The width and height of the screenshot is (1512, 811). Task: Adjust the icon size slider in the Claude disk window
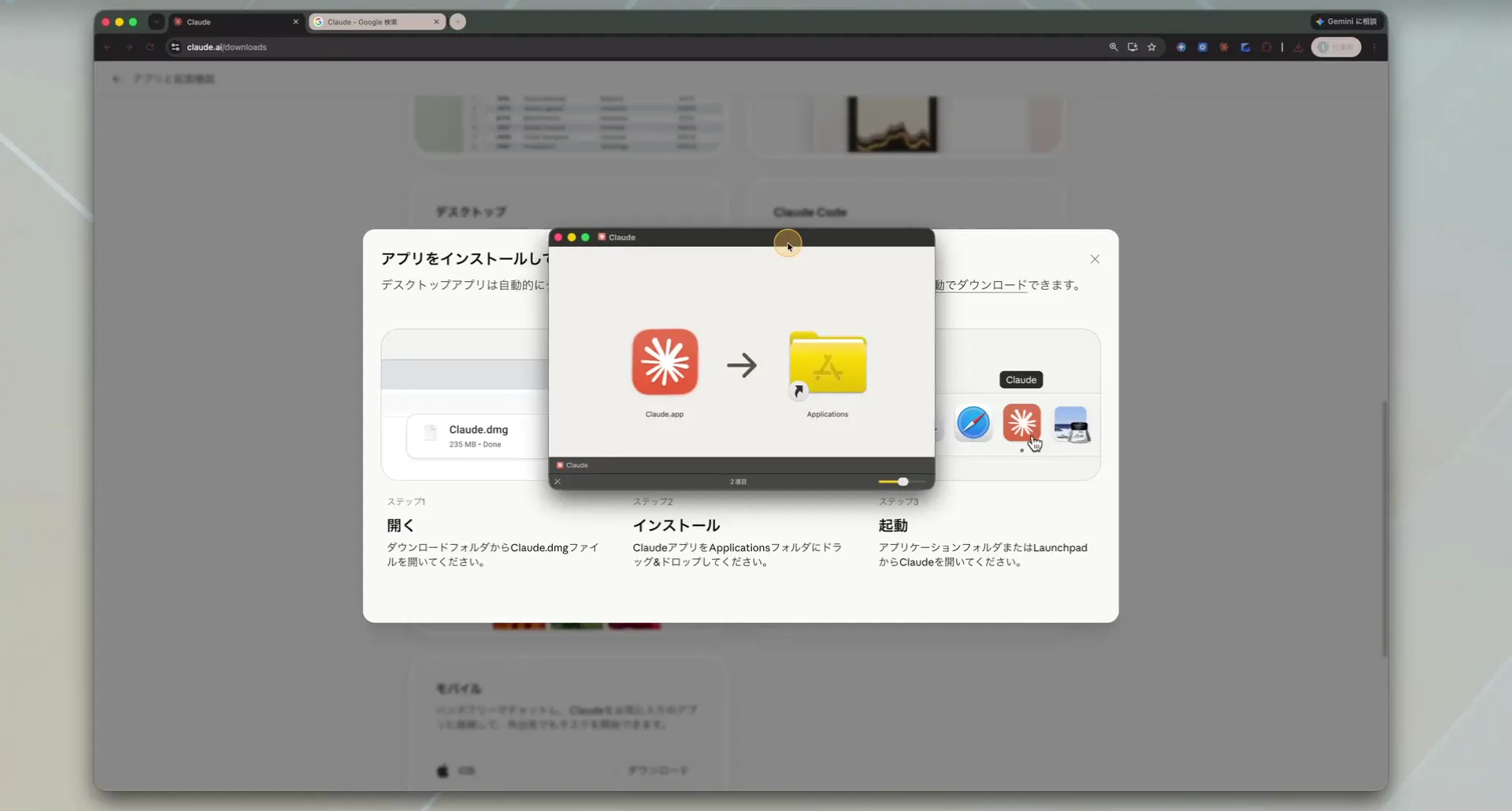click(x=902, y=482)
